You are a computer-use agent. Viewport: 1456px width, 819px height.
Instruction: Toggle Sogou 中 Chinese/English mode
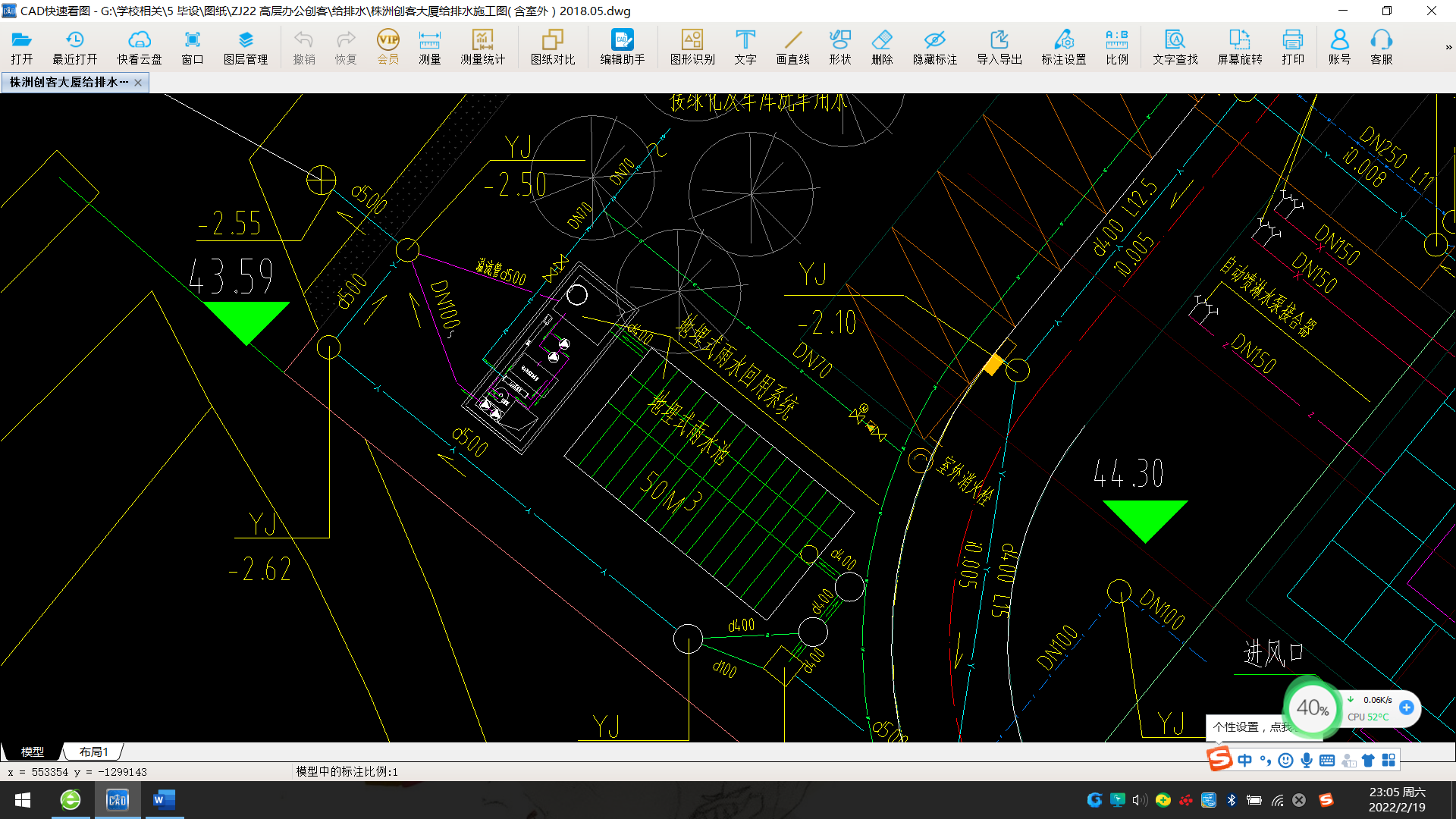pyautogui.click(x=1245, y=760)
